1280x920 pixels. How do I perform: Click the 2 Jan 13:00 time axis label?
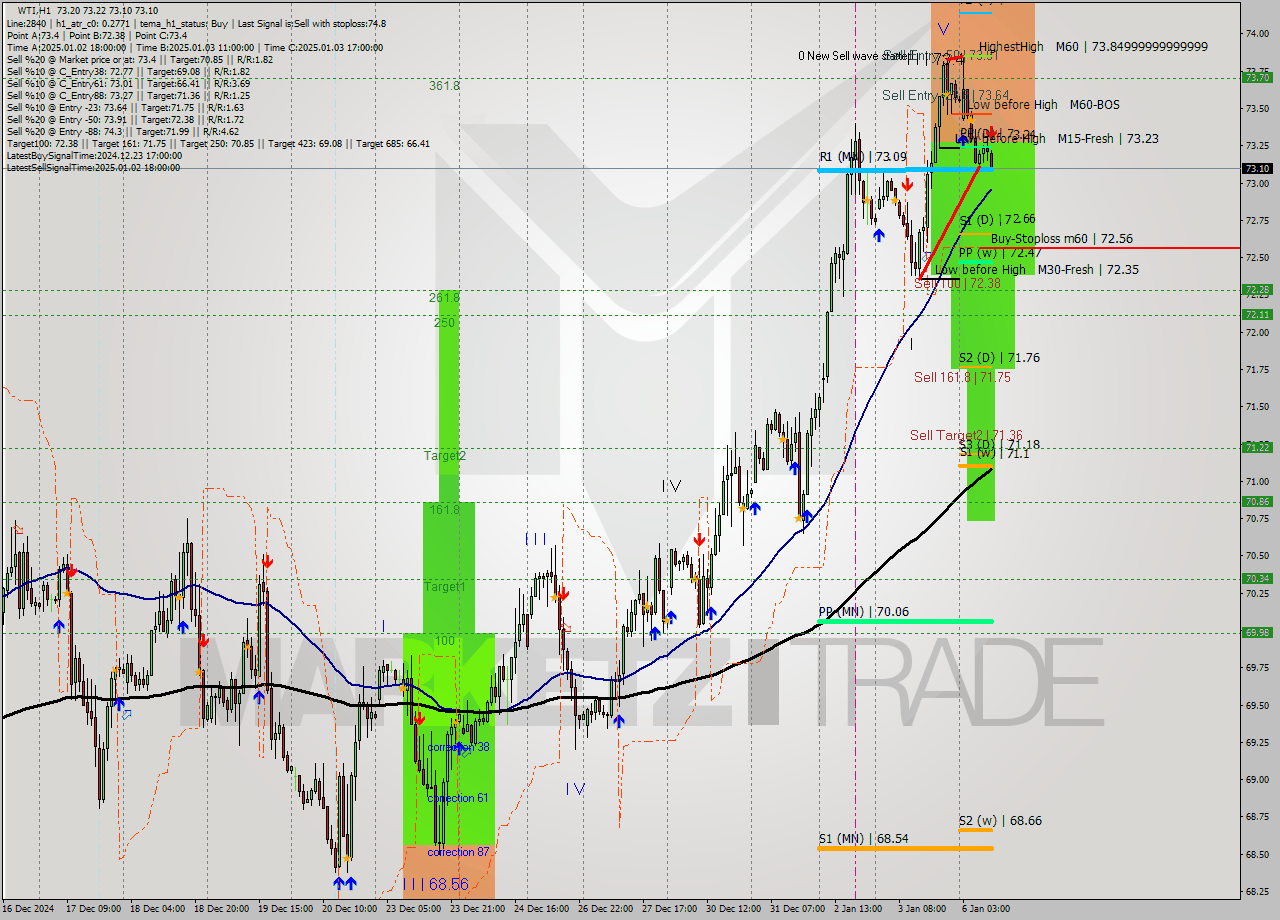(858, 909)
